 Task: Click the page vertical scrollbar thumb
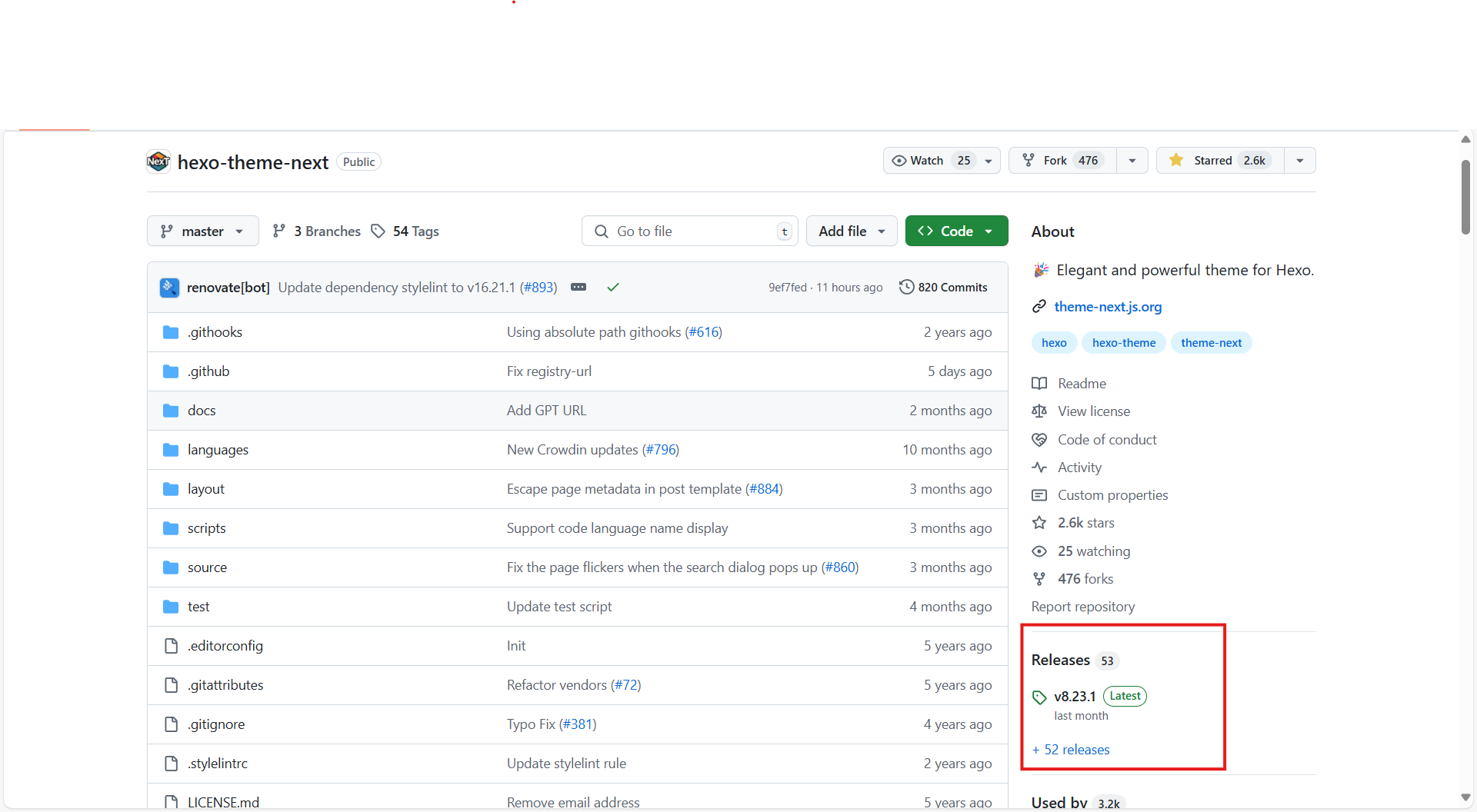coord(1465,197)
